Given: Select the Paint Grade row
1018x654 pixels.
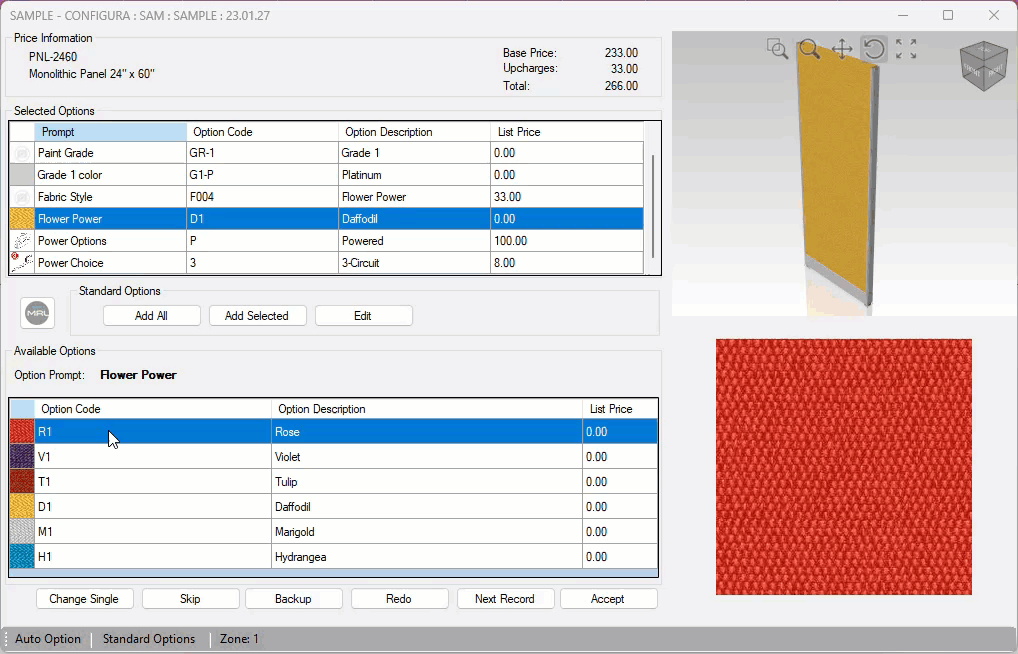Looking at the screenshot, I should point(327,153).
